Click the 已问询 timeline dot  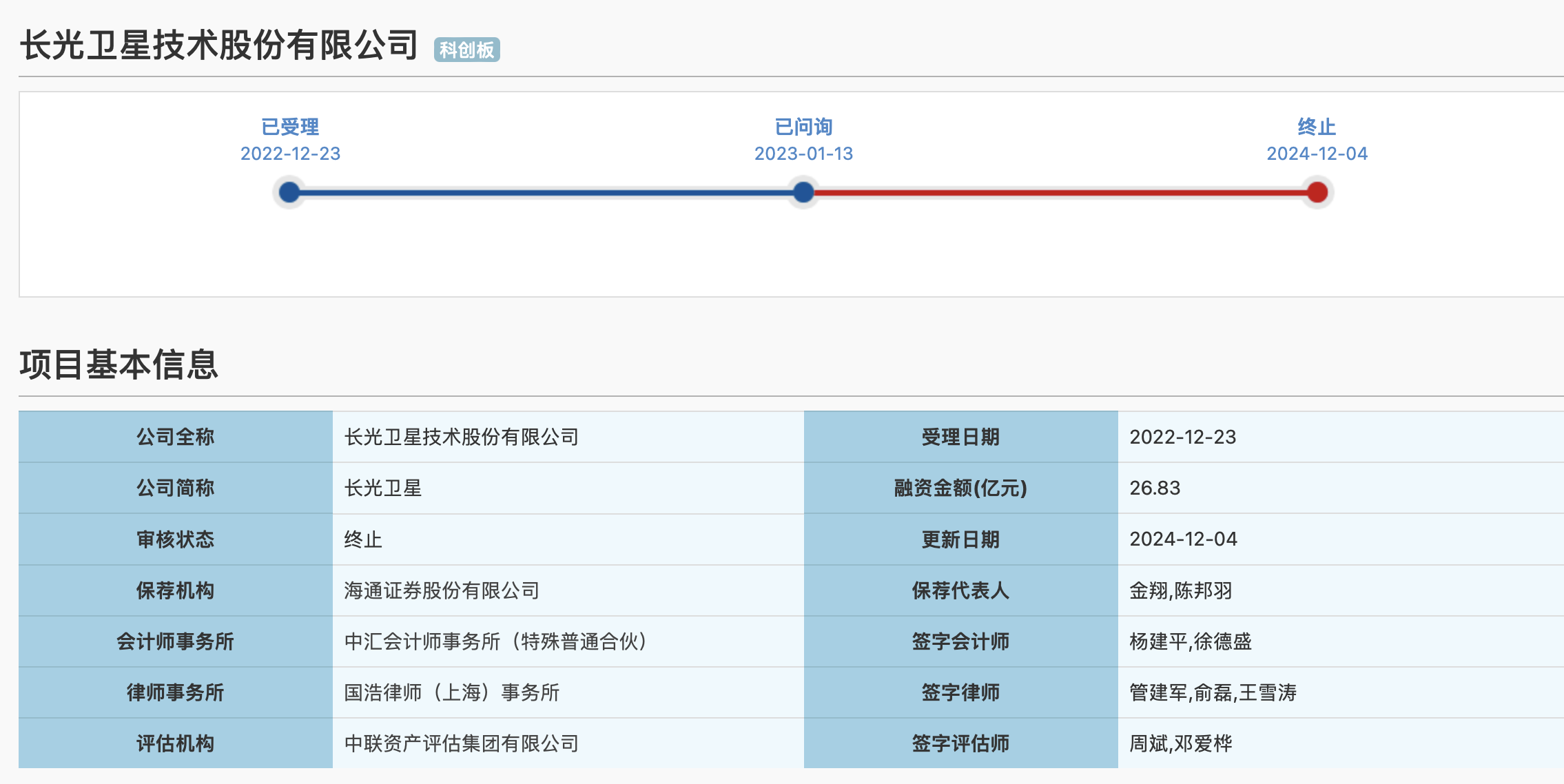[x=803, y=192]
